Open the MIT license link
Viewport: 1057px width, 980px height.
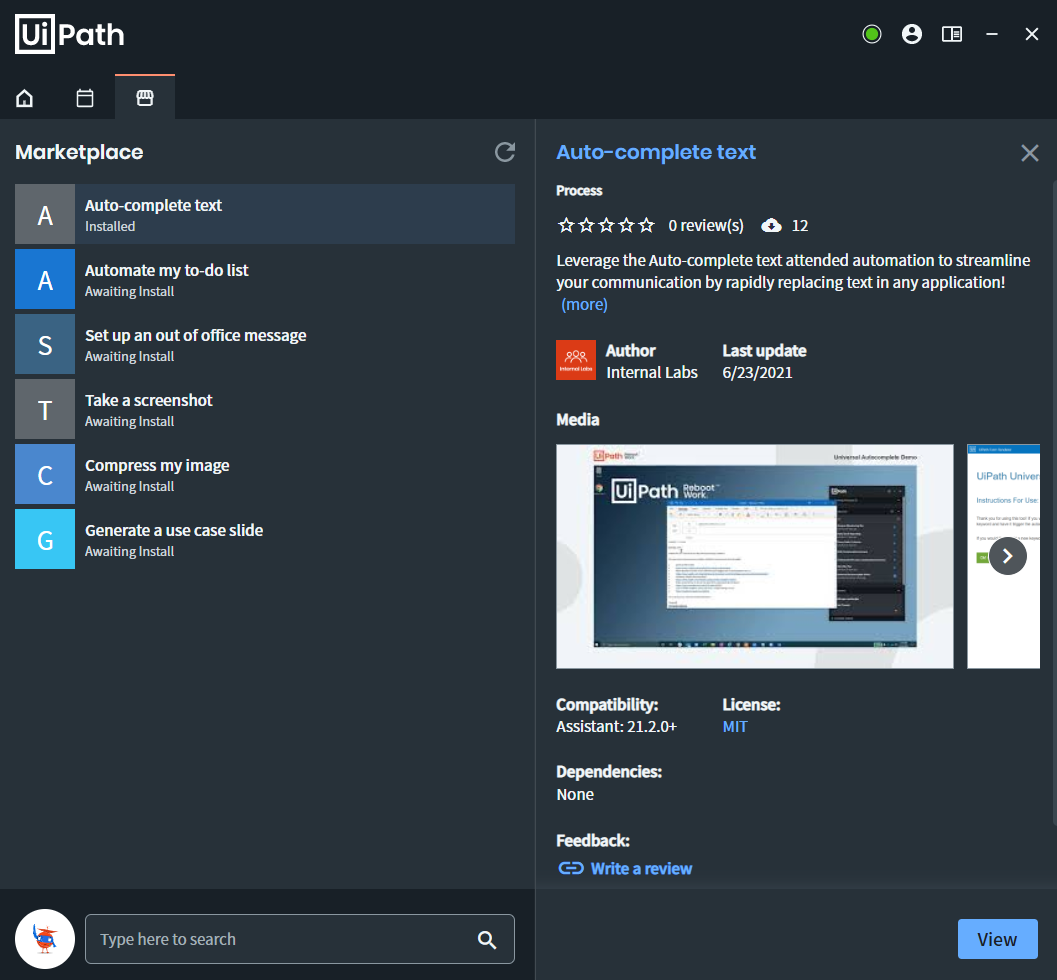(735, 727)
